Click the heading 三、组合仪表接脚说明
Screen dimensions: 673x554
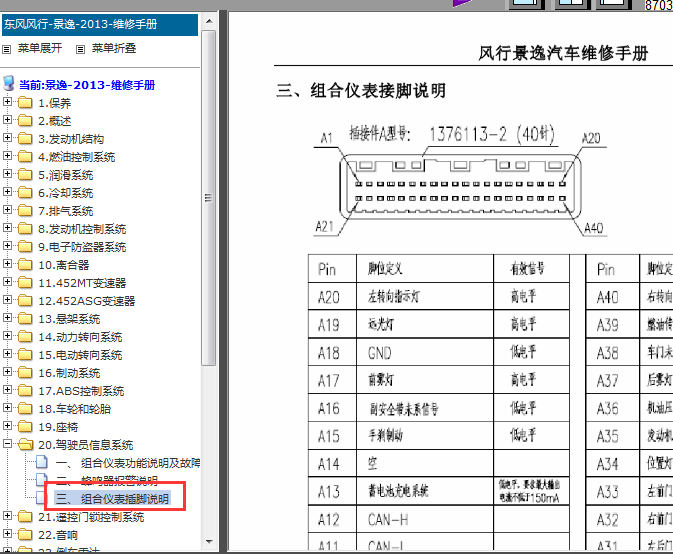pos(361,91)
